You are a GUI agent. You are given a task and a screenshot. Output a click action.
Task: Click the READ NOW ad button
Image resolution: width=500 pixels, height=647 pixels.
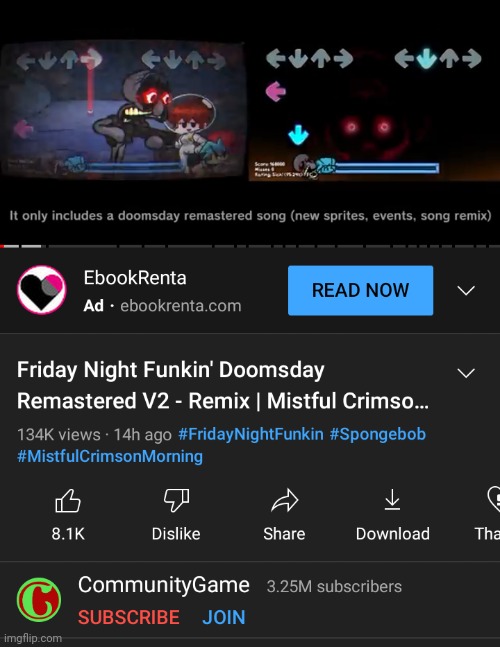tap(361, 290)
